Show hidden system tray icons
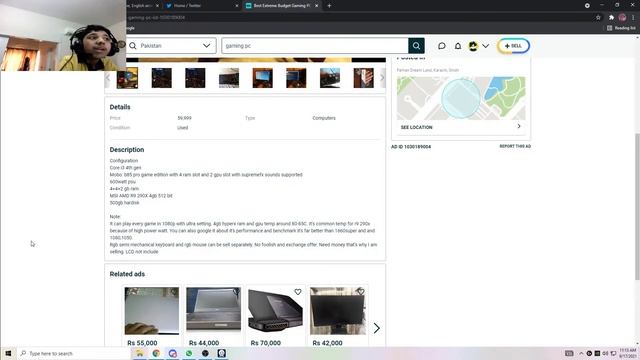 581,353
